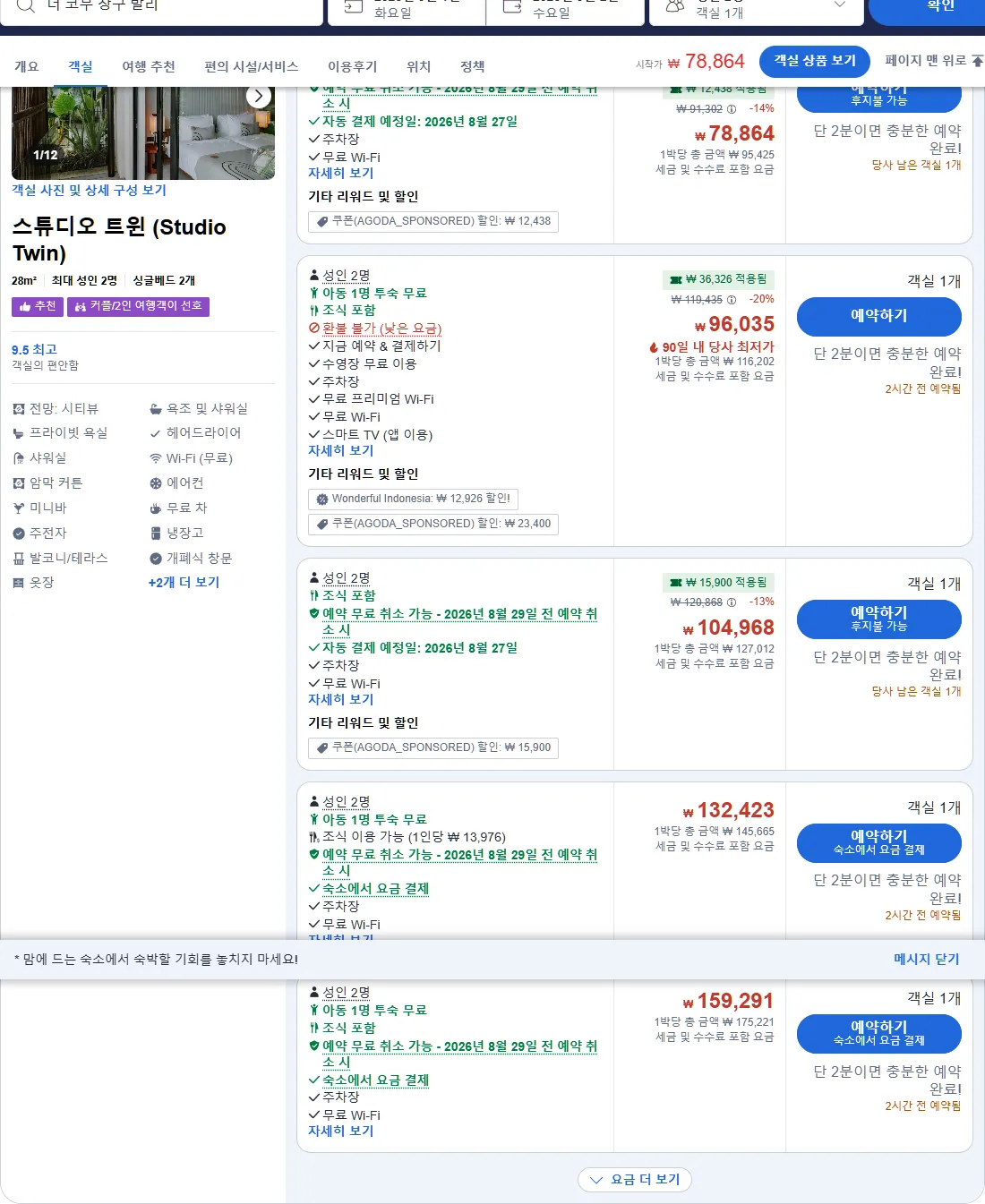
Task: Open the Studio Twin room photo thumbnail
Action: coord(143,132)
